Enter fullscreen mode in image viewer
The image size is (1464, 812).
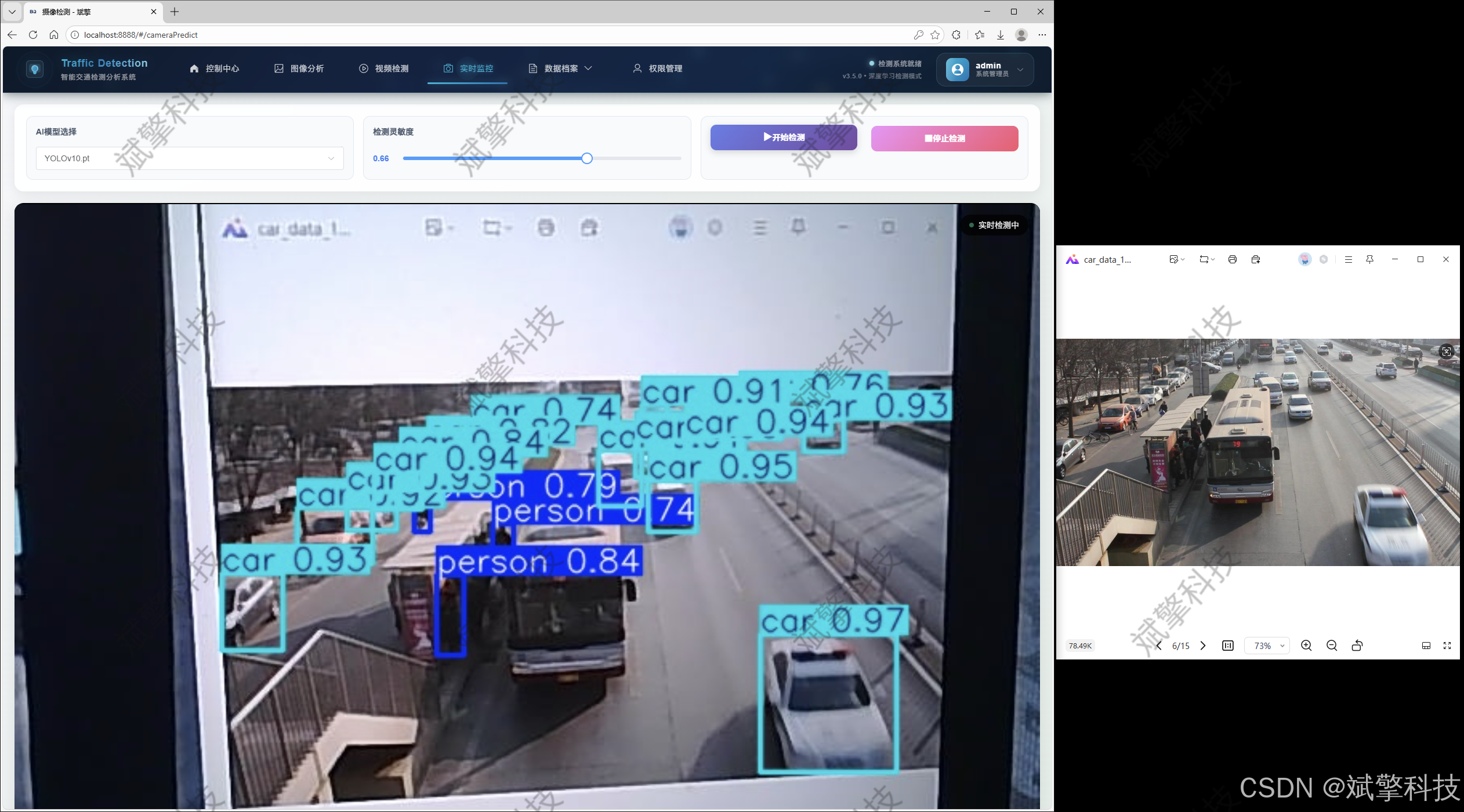click(1447, 646)
